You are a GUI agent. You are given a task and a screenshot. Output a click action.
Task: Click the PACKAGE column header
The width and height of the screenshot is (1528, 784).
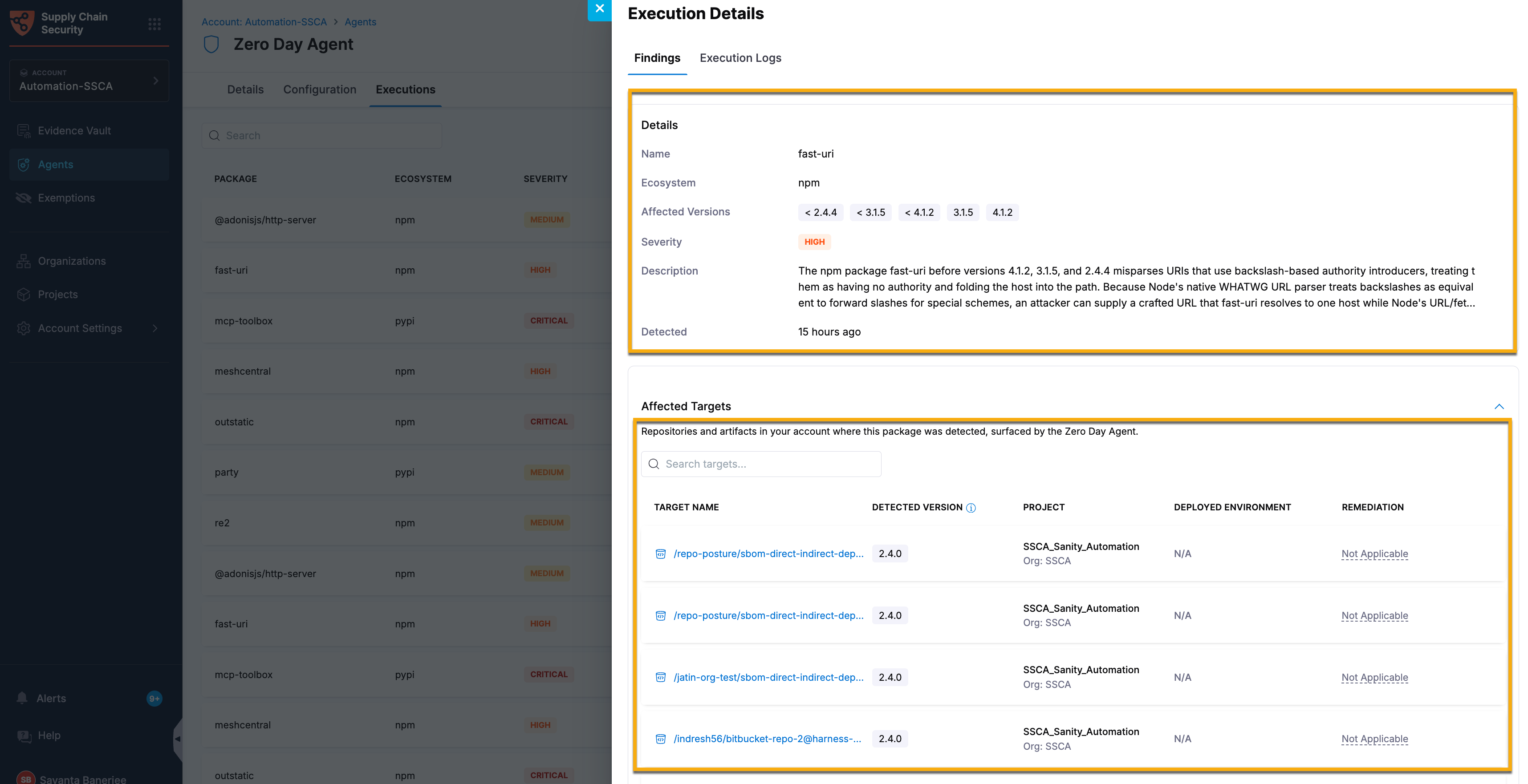(236, 179)
